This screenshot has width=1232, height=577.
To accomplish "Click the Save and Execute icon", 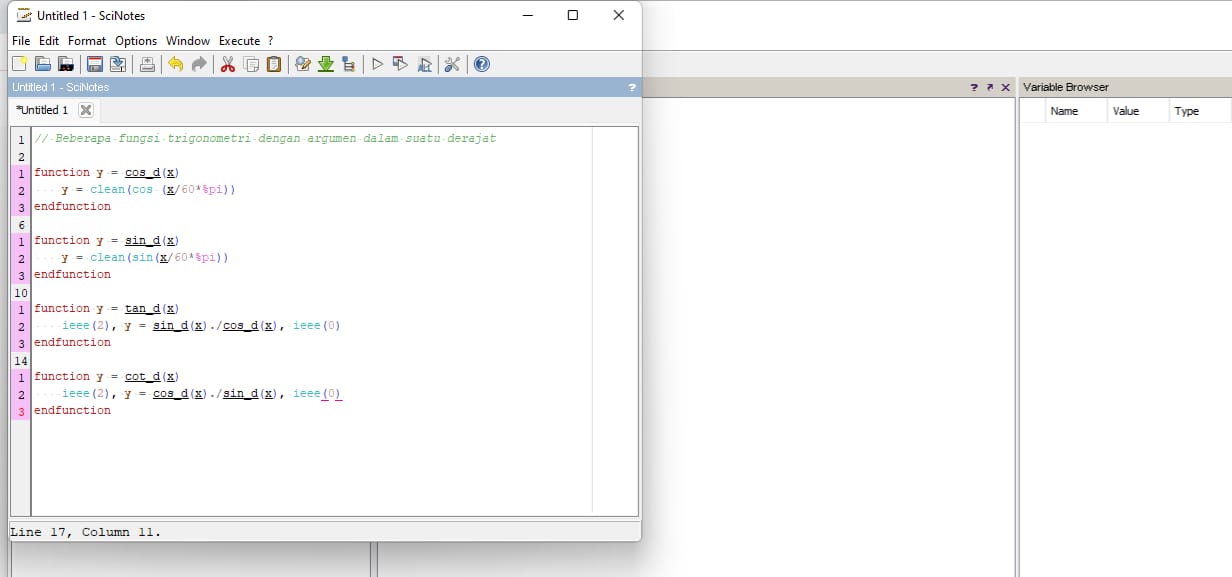I will [x=400, y=64].
